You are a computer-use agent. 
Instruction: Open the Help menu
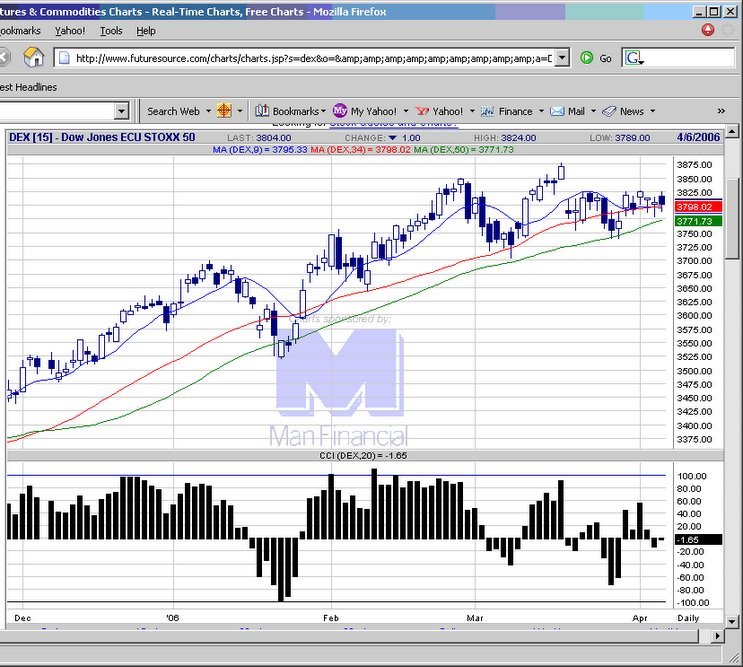pos(145,31)
